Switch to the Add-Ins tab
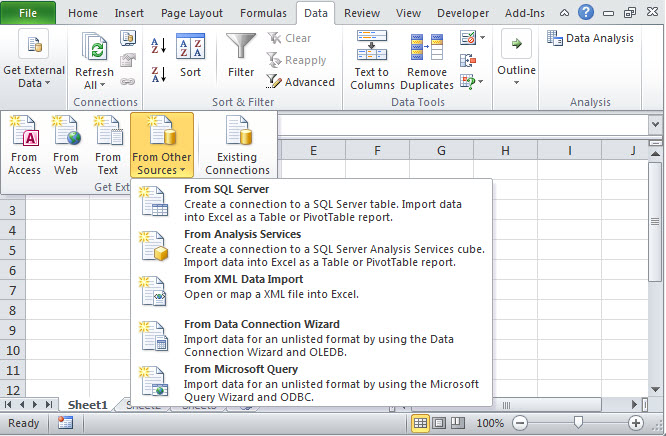This screenshot has height=436, width=666. pos(525,13)
